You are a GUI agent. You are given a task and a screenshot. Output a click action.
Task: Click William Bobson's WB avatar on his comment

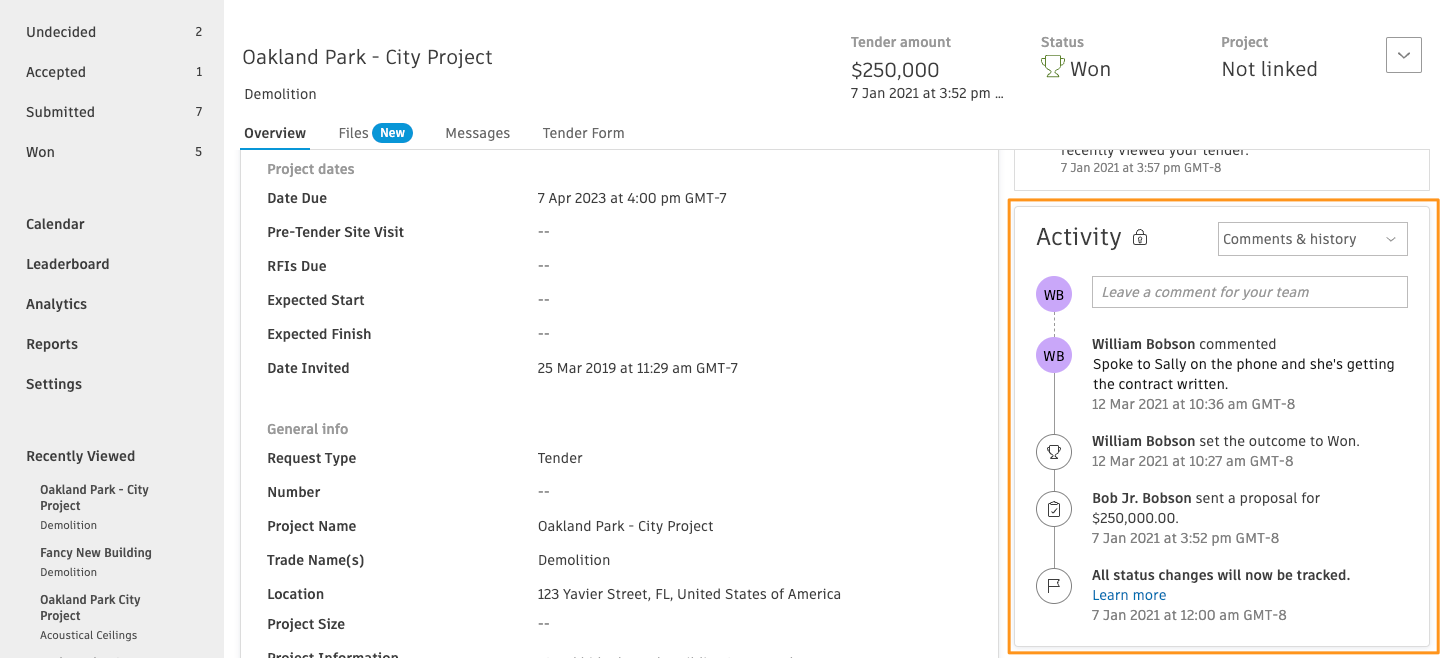pyautogui.click(x=1053, y=355)
